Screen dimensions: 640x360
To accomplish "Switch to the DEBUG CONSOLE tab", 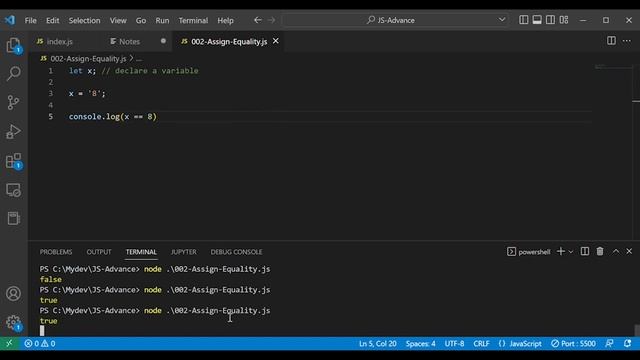I will pos(236,252).
